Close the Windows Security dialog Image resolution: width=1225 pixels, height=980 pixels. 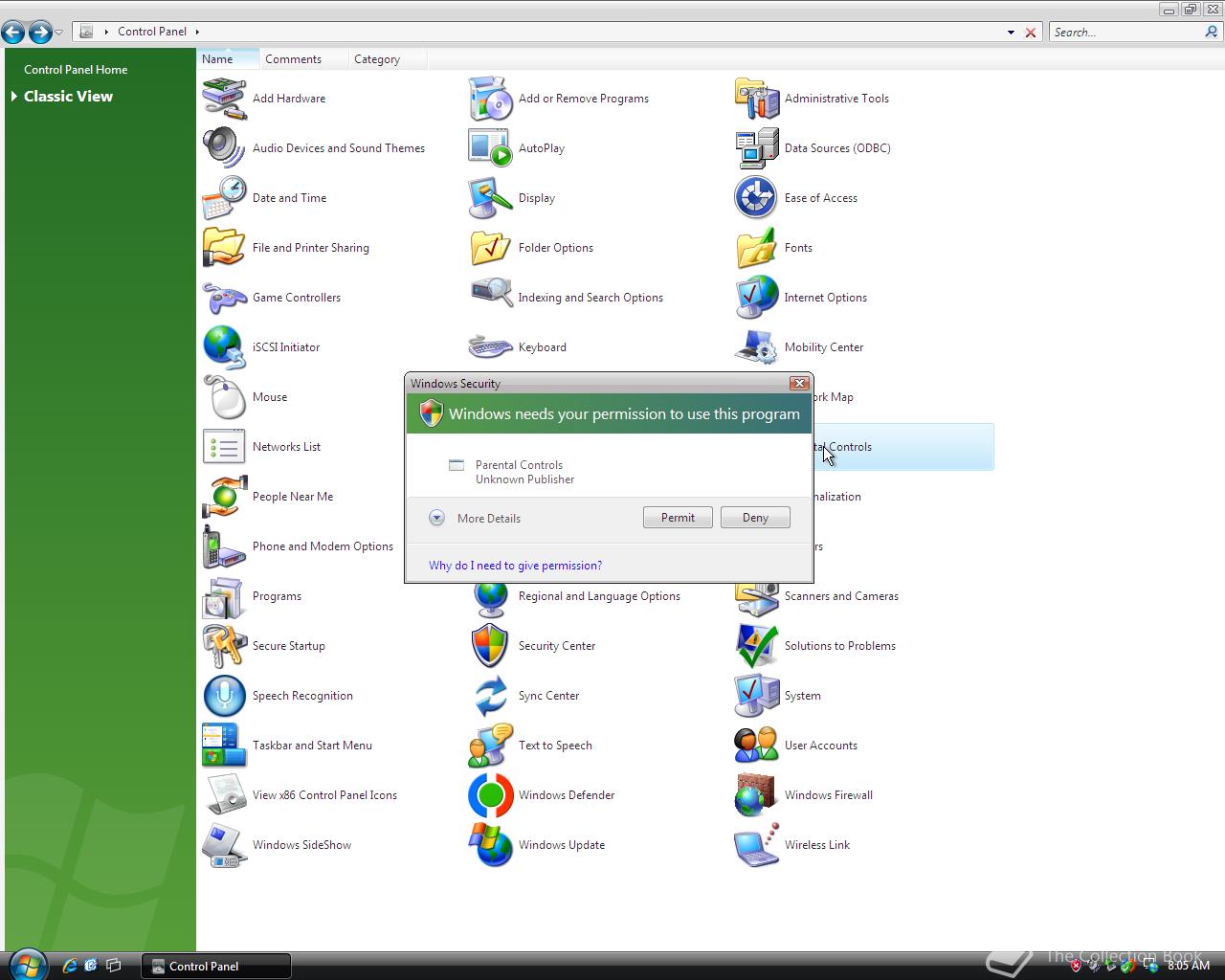[x=799, y=383]
